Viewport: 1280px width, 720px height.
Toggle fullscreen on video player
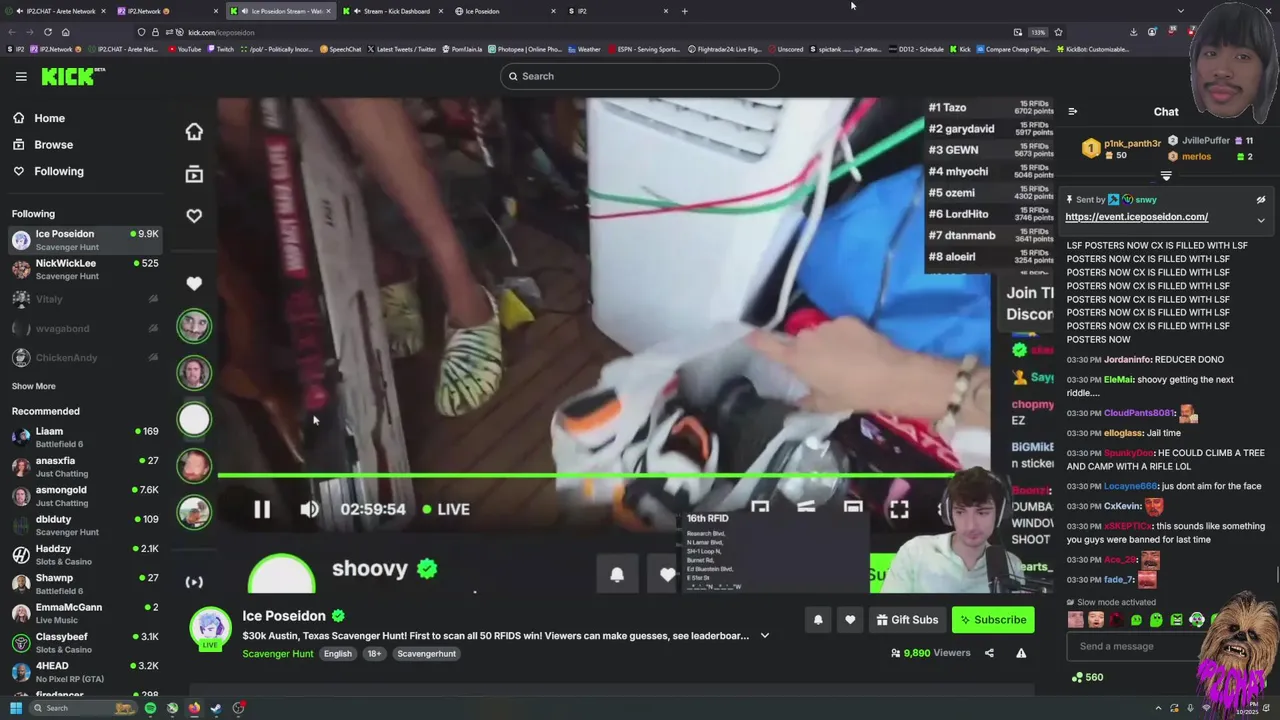pyautogui.click(x=899, y=509)
